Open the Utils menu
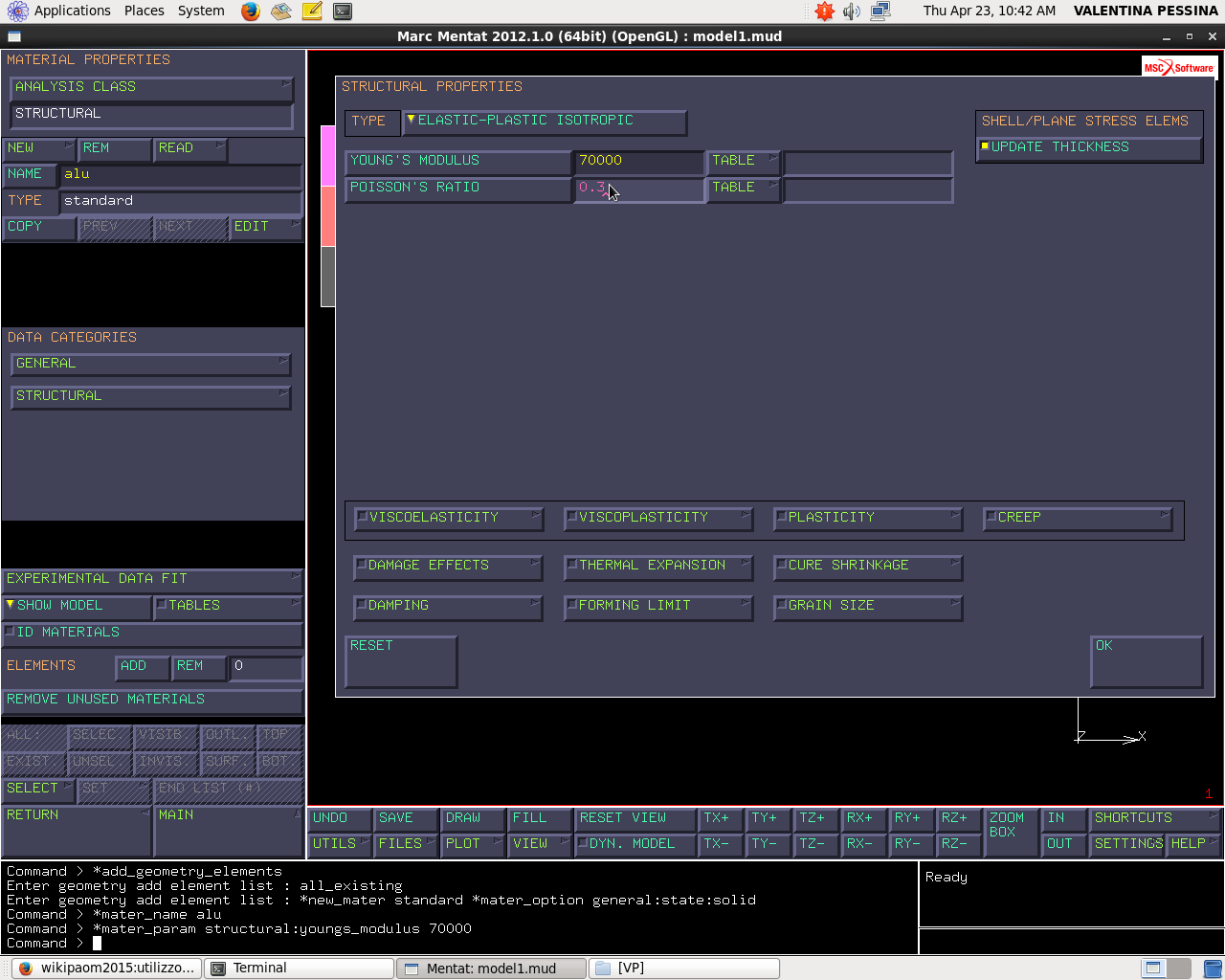The height and width of the screenshot is (980, 1225). click(x=340, y=845)
